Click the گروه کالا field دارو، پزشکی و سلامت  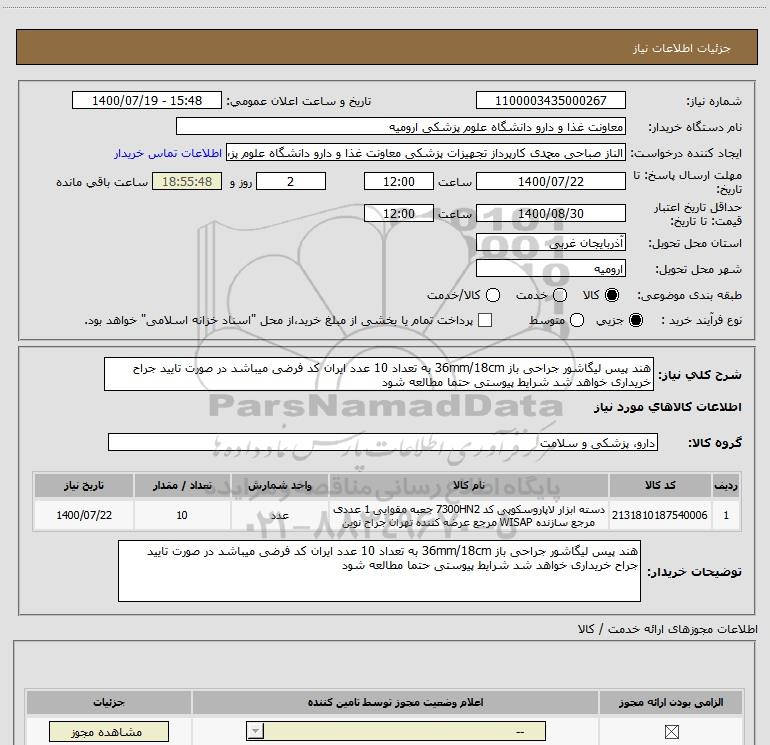[x=383, y=442]
